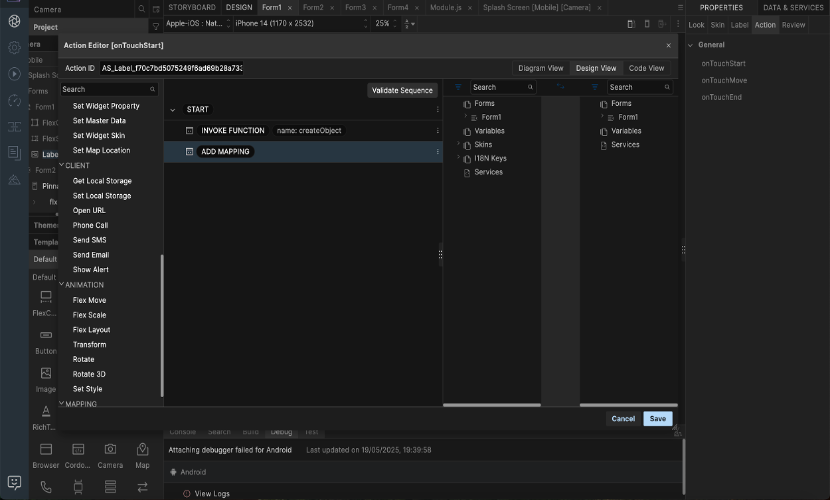Select Variables in right mapping tree
Screen dimensions: 830x500
(626, 131)
